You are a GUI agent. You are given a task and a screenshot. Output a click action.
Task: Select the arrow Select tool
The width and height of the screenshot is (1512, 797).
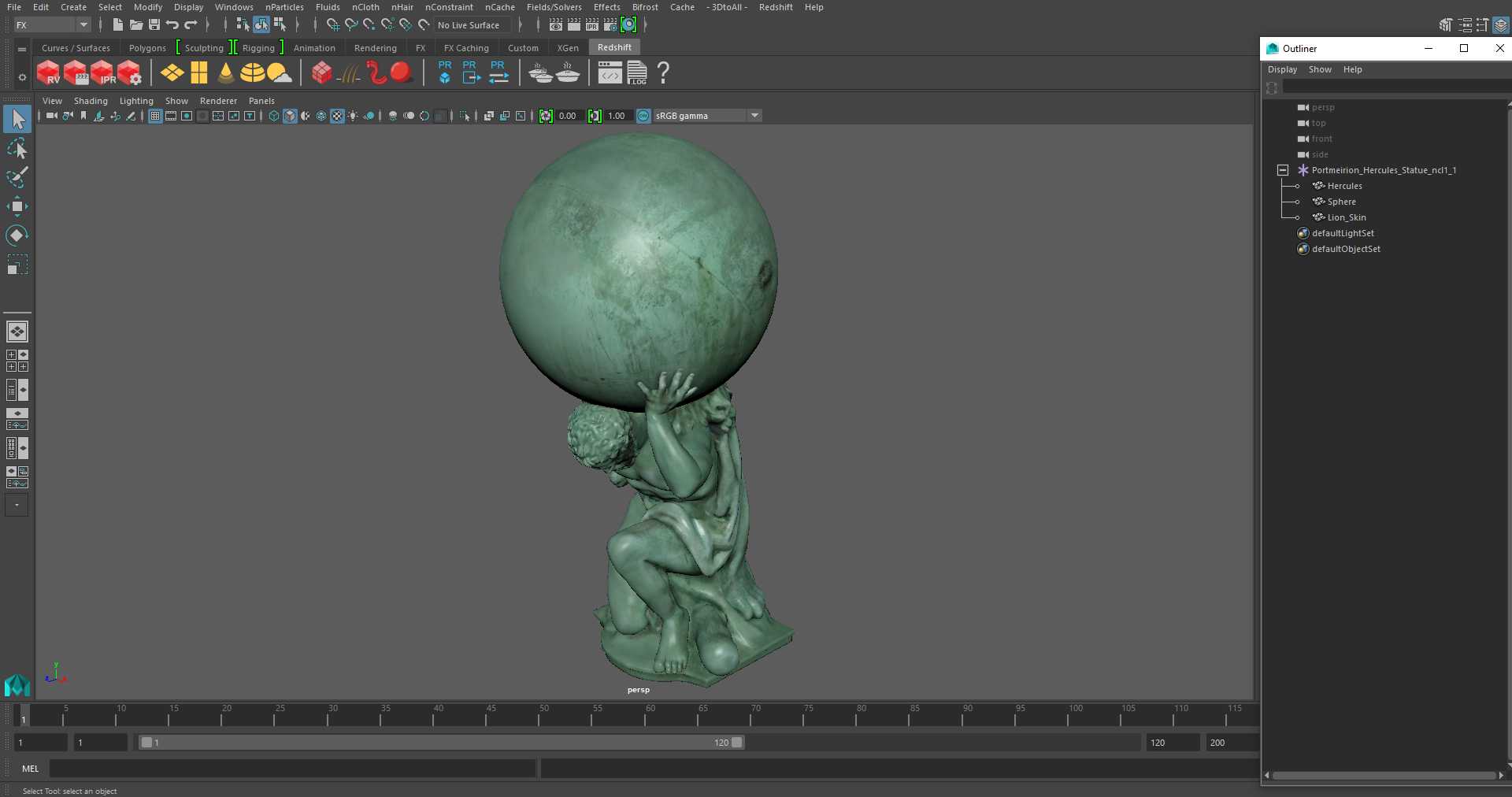click(17, 120)
